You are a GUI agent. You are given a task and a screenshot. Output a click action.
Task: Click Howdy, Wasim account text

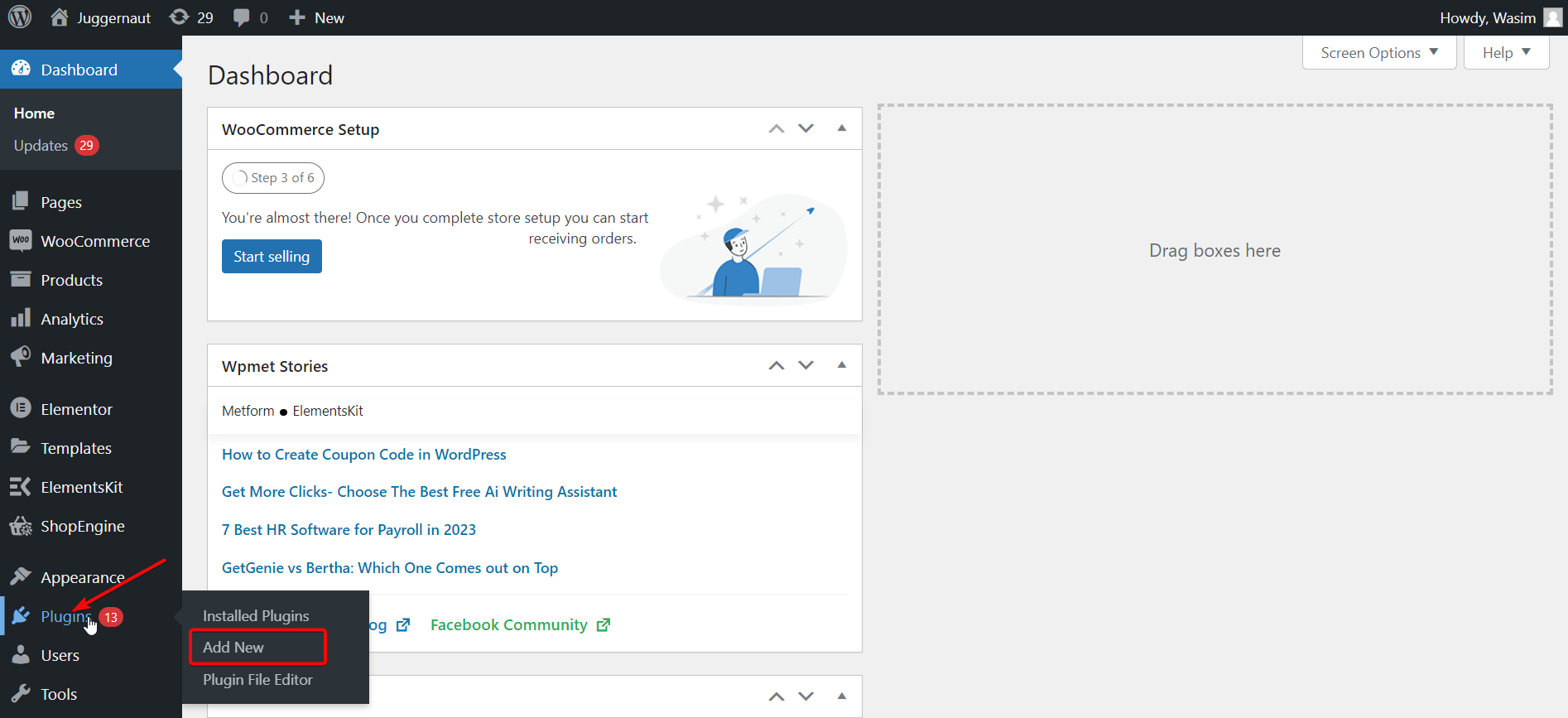(x=1488, y=17)
